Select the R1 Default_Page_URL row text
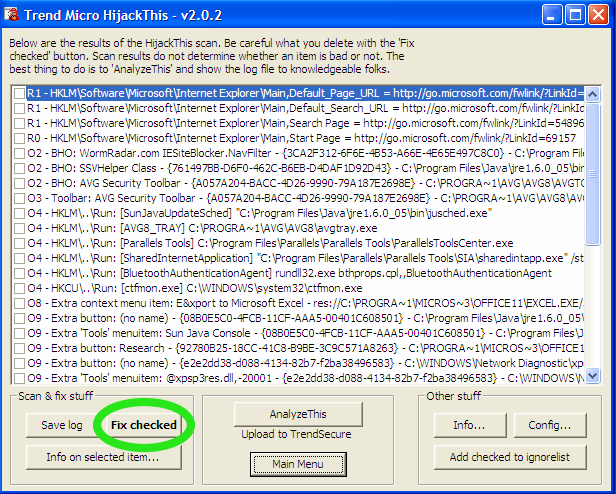The height and width of the screenshot is (494, 616). 305,93
